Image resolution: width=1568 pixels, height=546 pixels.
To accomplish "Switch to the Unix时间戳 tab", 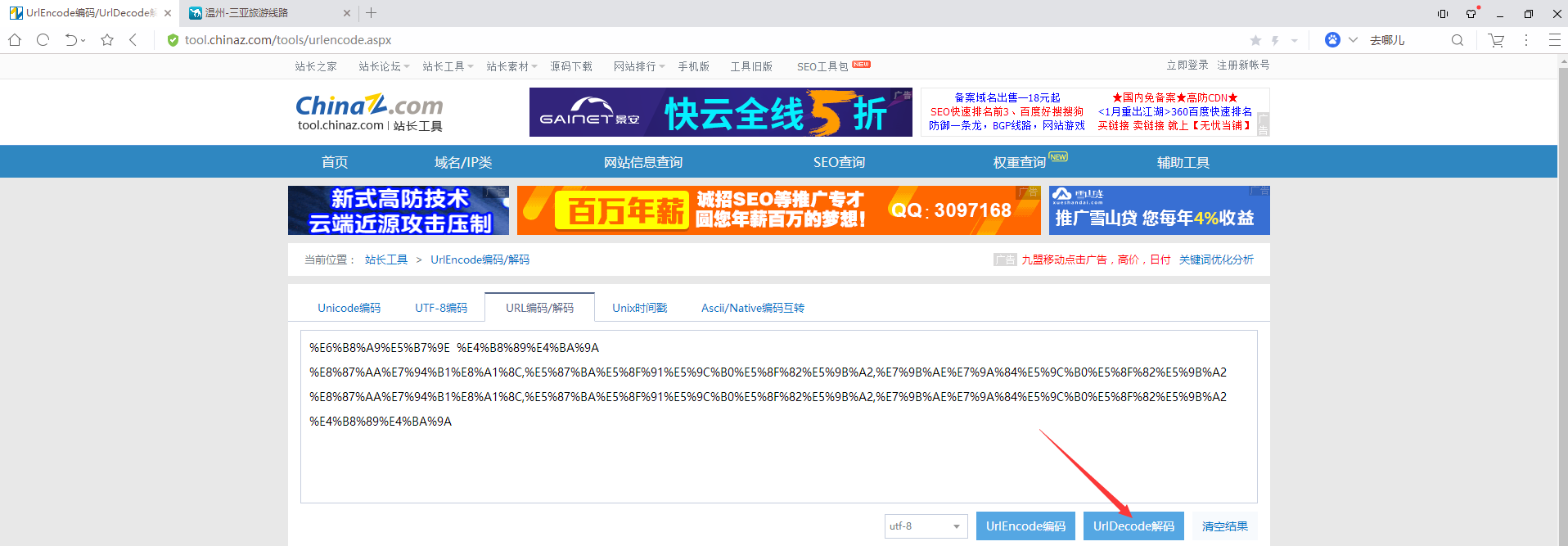I will 640,308.
